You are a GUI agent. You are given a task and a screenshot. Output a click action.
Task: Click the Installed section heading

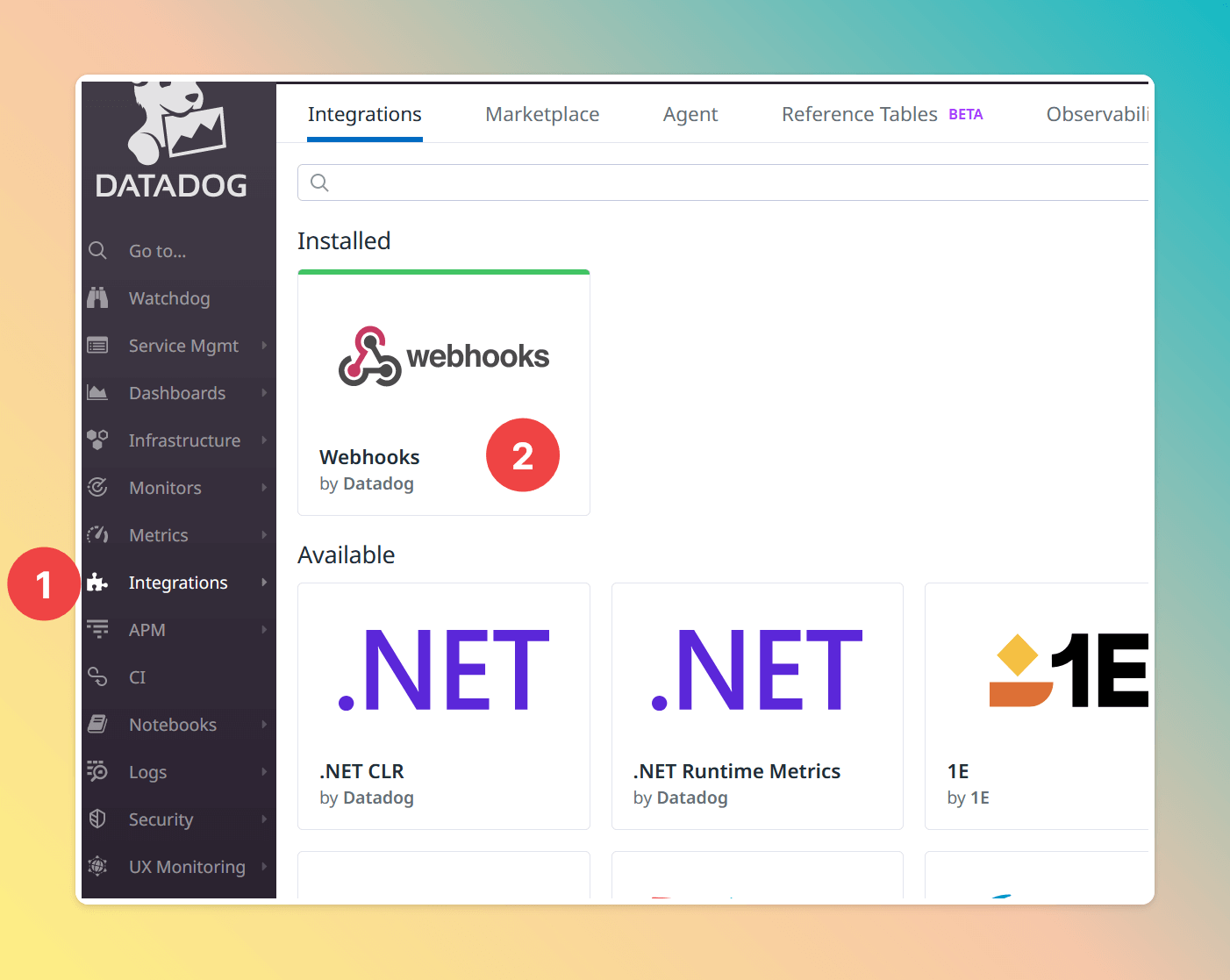click(x=344, y=240)
